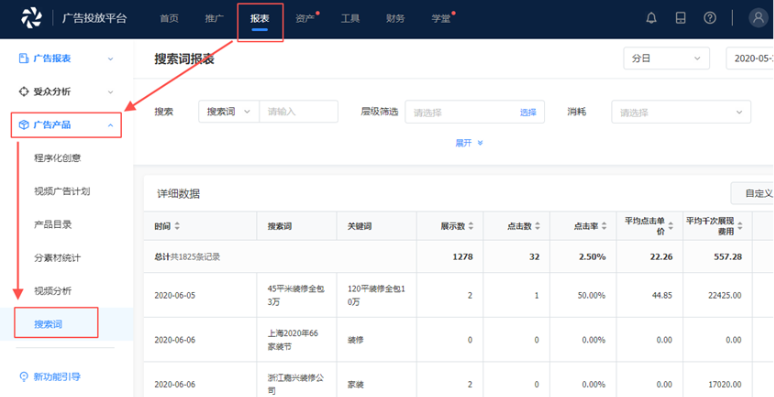774x397 pixels.
Task: Open 视频广告计划 in sidebar
Action: (62, 191)
